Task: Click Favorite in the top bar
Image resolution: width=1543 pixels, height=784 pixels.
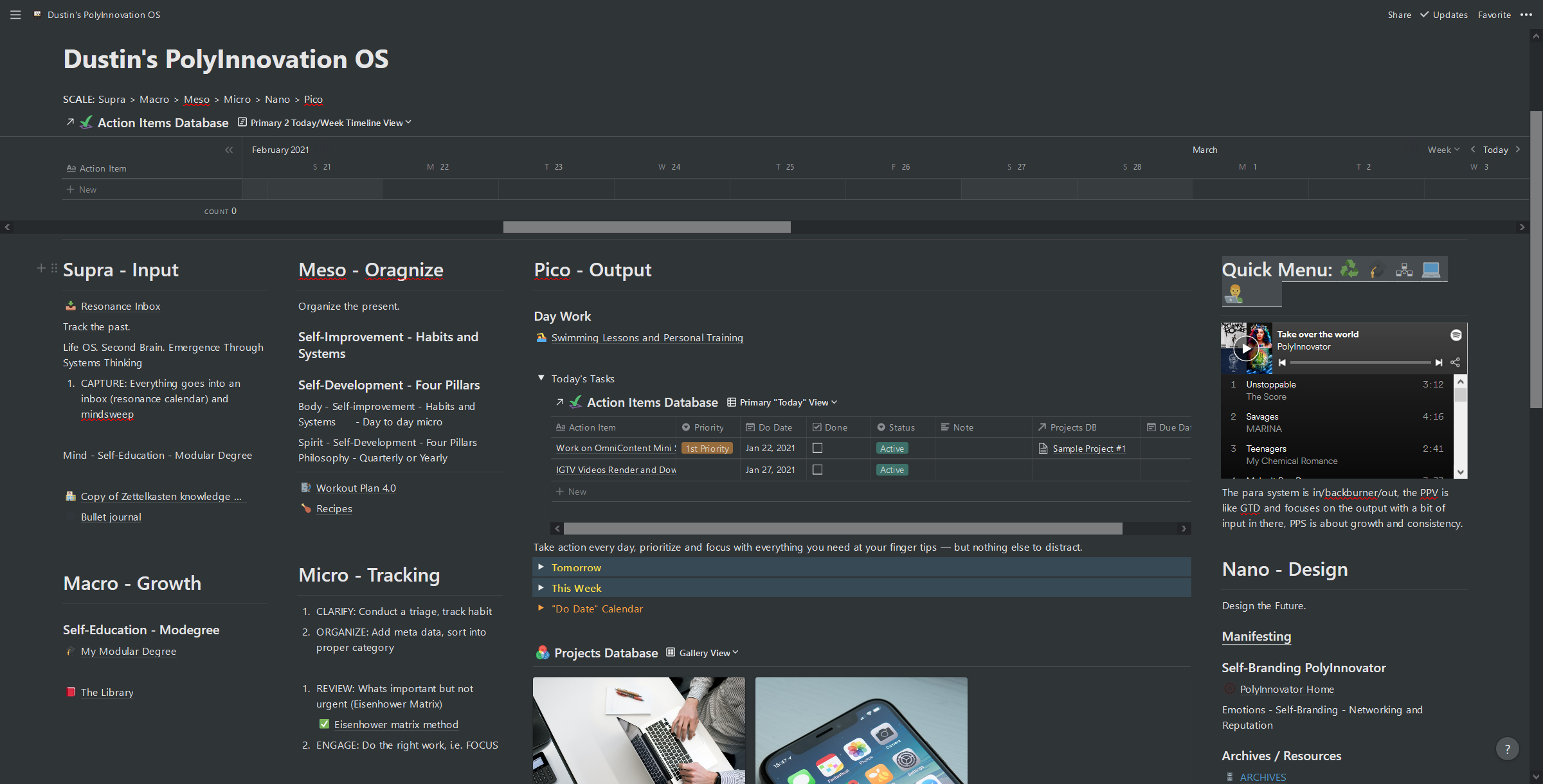Action: (1494, 15)
